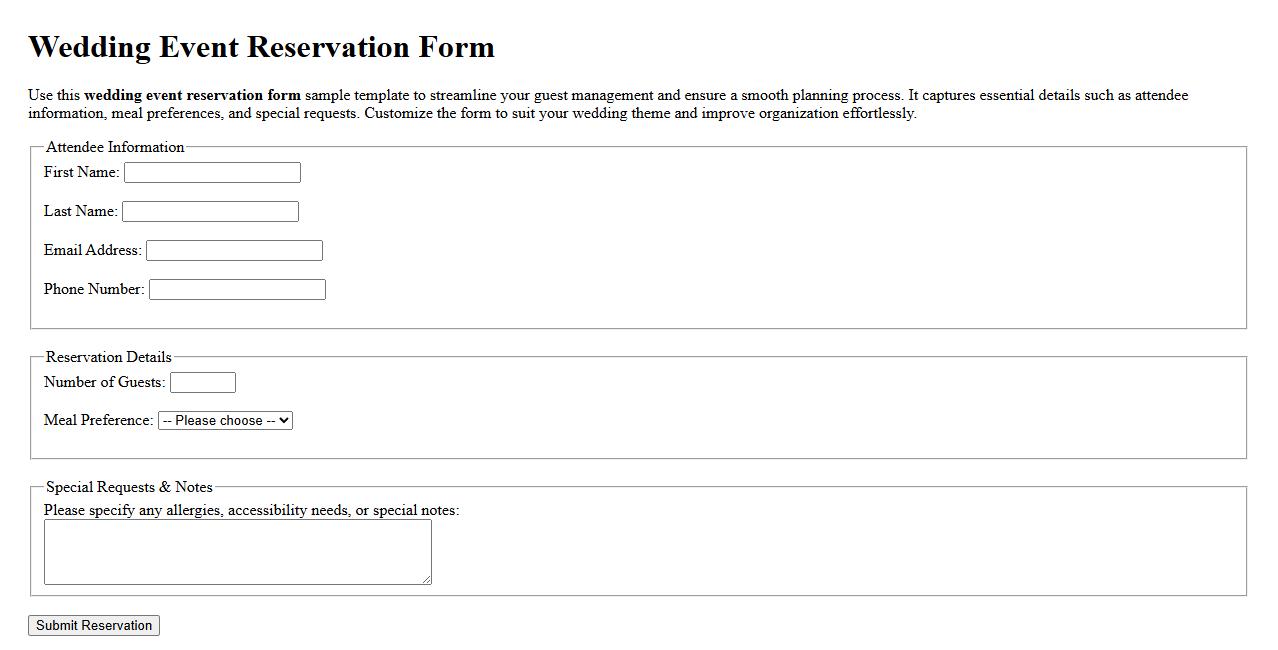Viewport: 1278px width, 650px height.
Task: Click the Email Address input field
Action: (233, 250)
